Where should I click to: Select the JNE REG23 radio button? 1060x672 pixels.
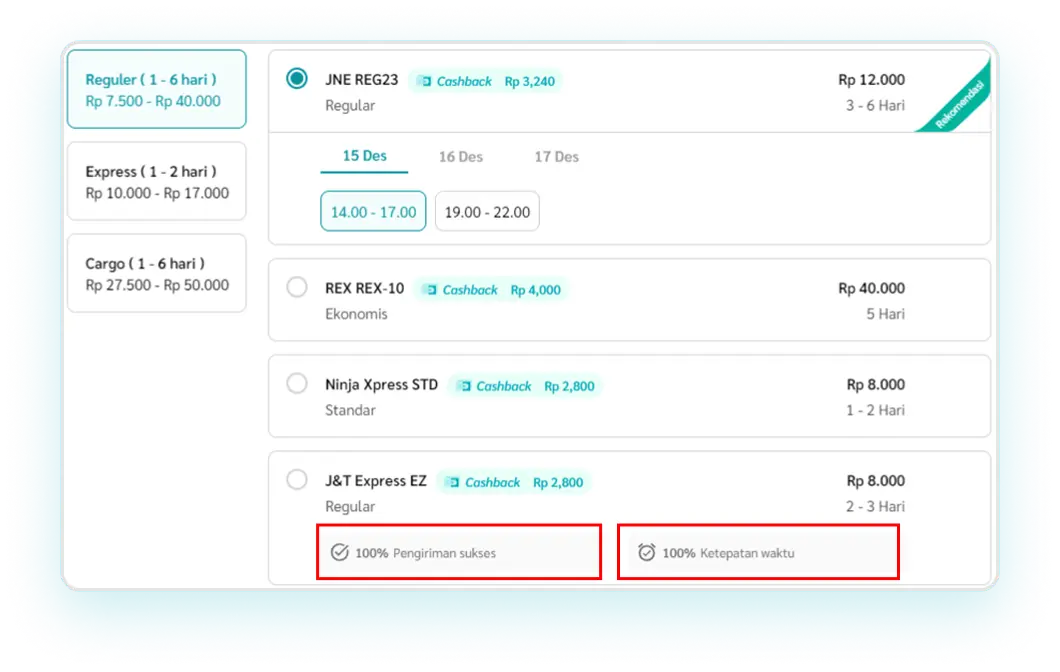tap(297, 79)
